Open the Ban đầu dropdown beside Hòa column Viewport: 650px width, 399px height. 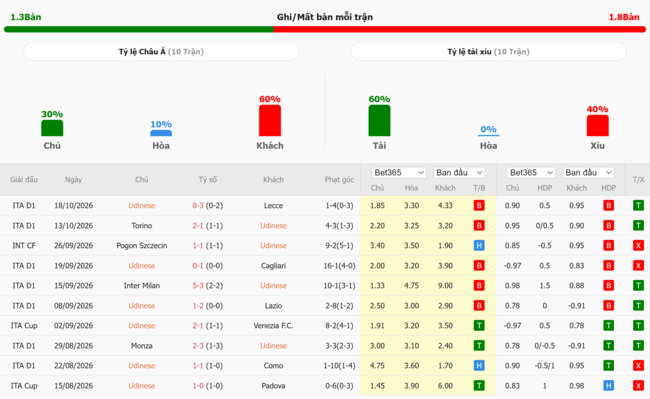click(x=459, y=172)
